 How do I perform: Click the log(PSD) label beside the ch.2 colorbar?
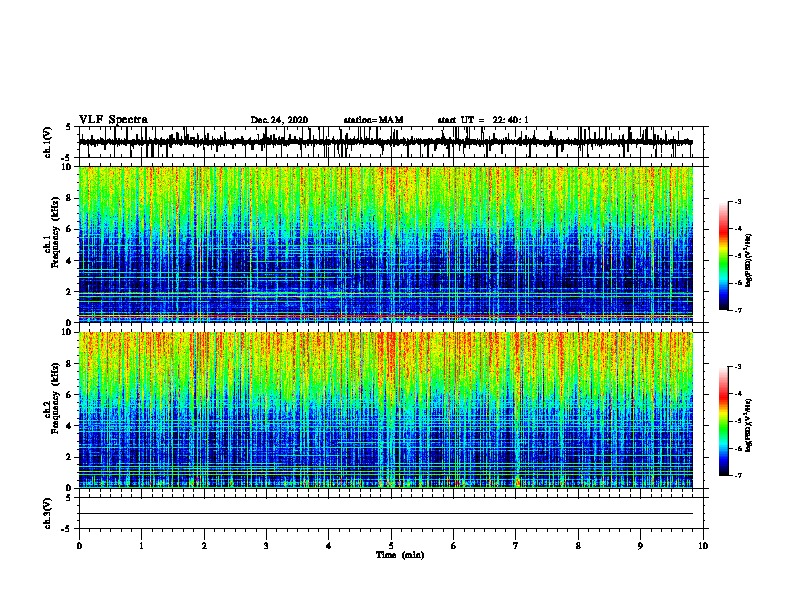pos(748,425)
